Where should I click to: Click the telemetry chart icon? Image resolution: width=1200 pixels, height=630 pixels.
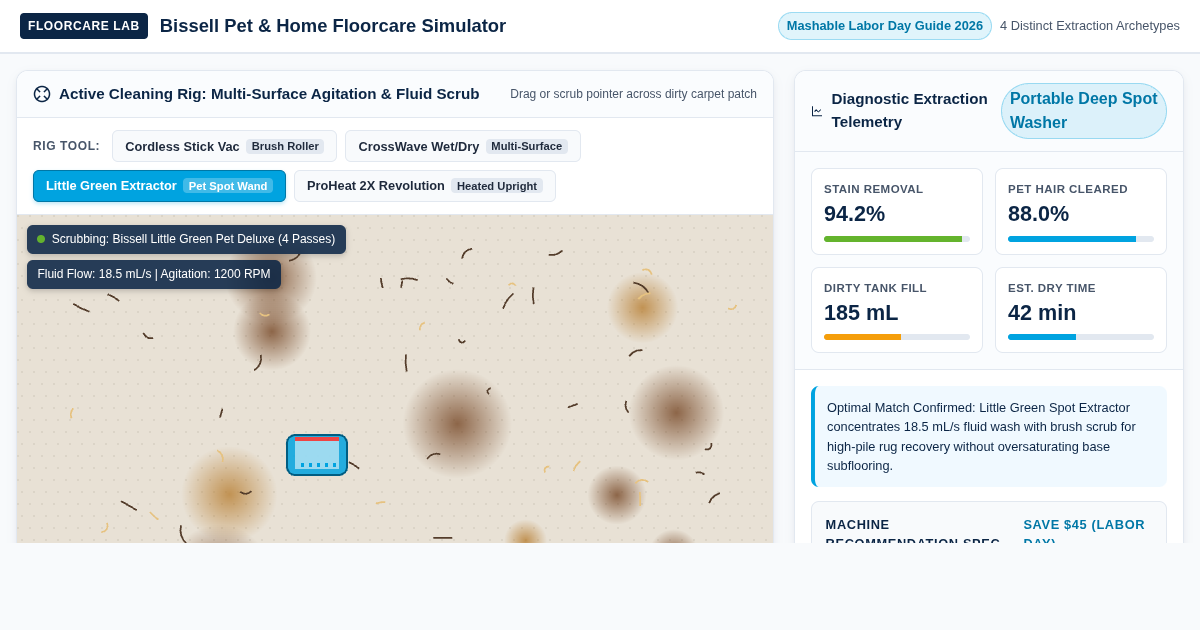tap(817, 111)
